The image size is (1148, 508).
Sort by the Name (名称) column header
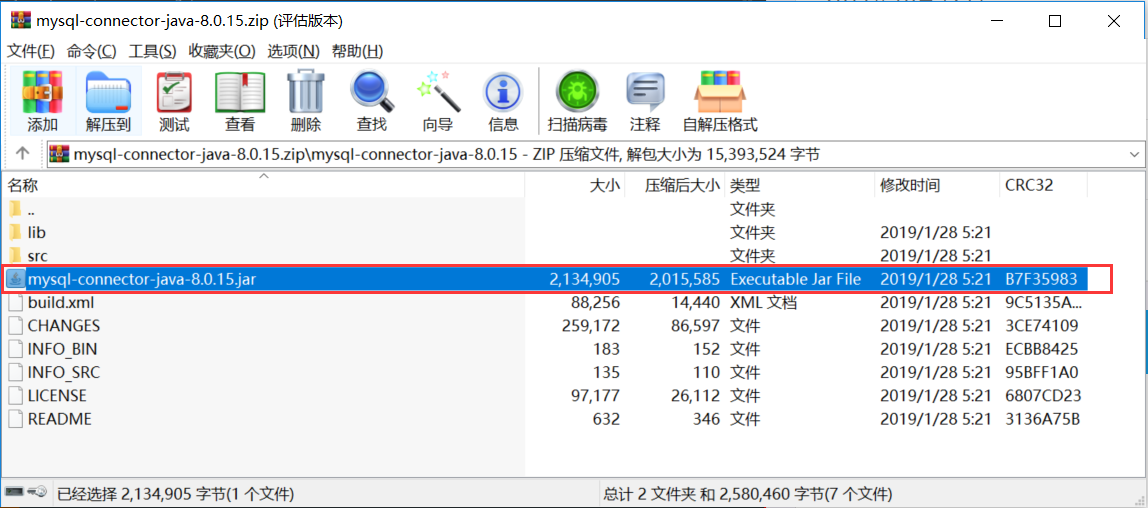click(23, 185)
